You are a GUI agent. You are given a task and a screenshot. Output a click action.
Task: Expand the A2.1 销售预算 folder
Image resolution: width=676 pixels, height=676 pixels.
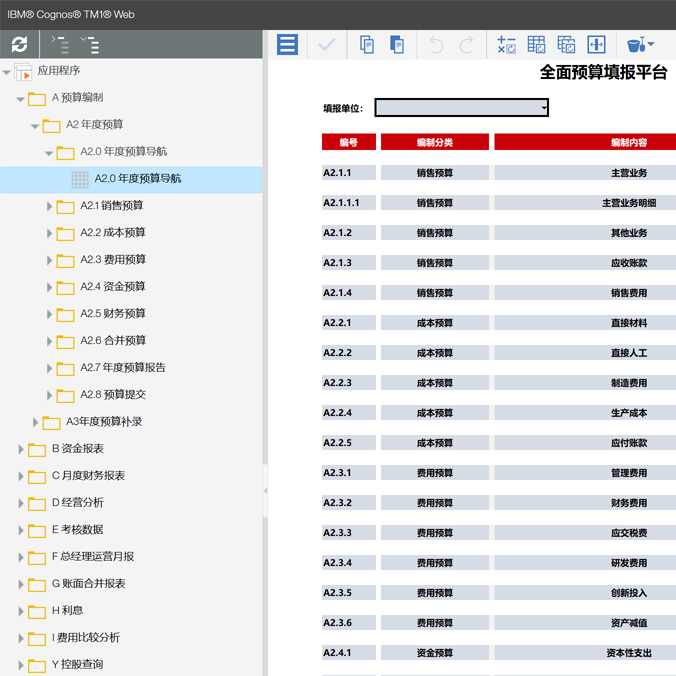(x=49, y=207)
